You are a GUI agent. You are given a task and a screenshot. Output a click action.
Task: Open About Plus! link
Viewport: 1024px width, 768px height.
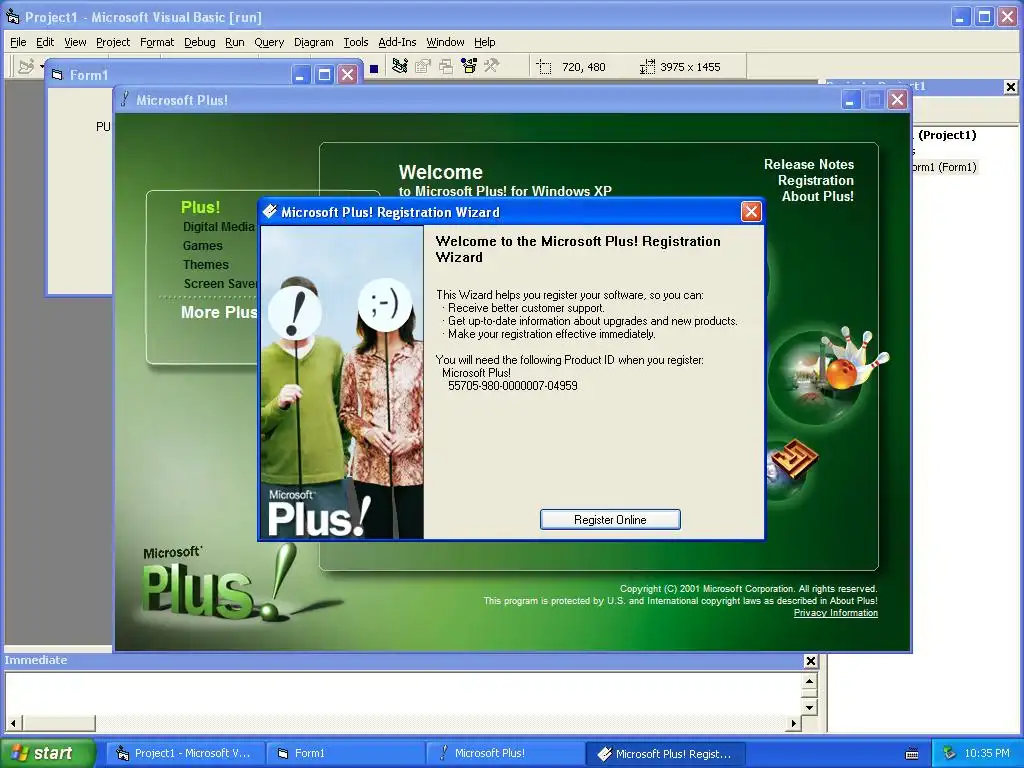818,196
